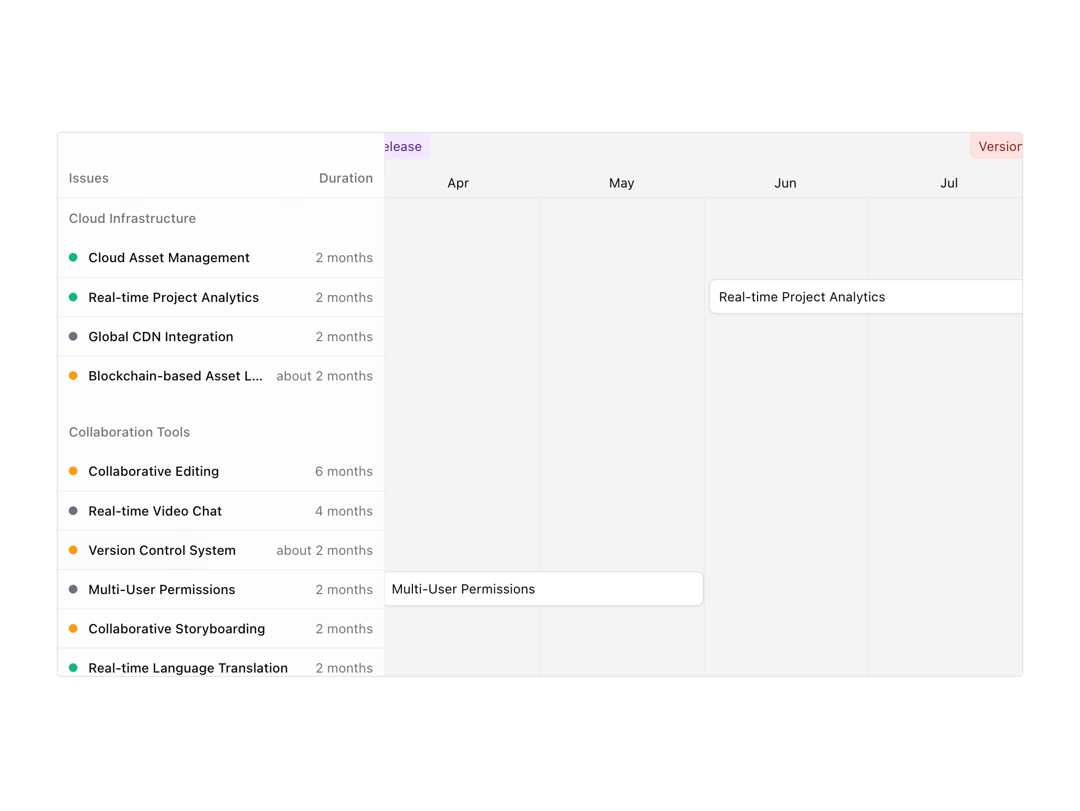
Task: Select the Collaborative Editing issue
Action: (220, 471)
